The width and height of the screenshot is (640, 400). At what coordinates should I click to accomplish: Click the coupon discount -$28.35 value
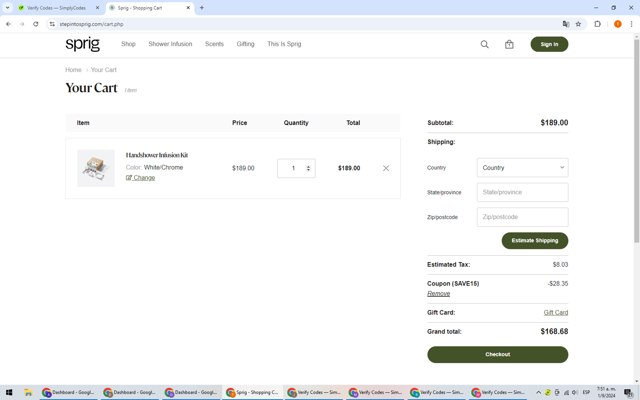[x=558, y=283]
